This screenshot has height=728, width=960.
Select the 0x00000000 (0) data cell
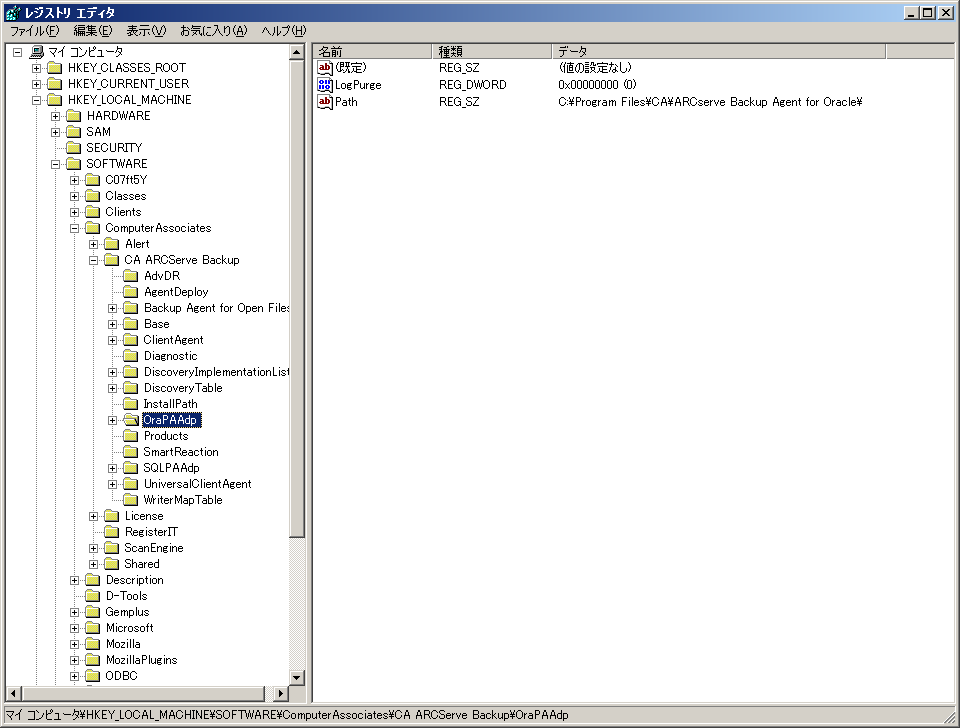pos(597,85)
